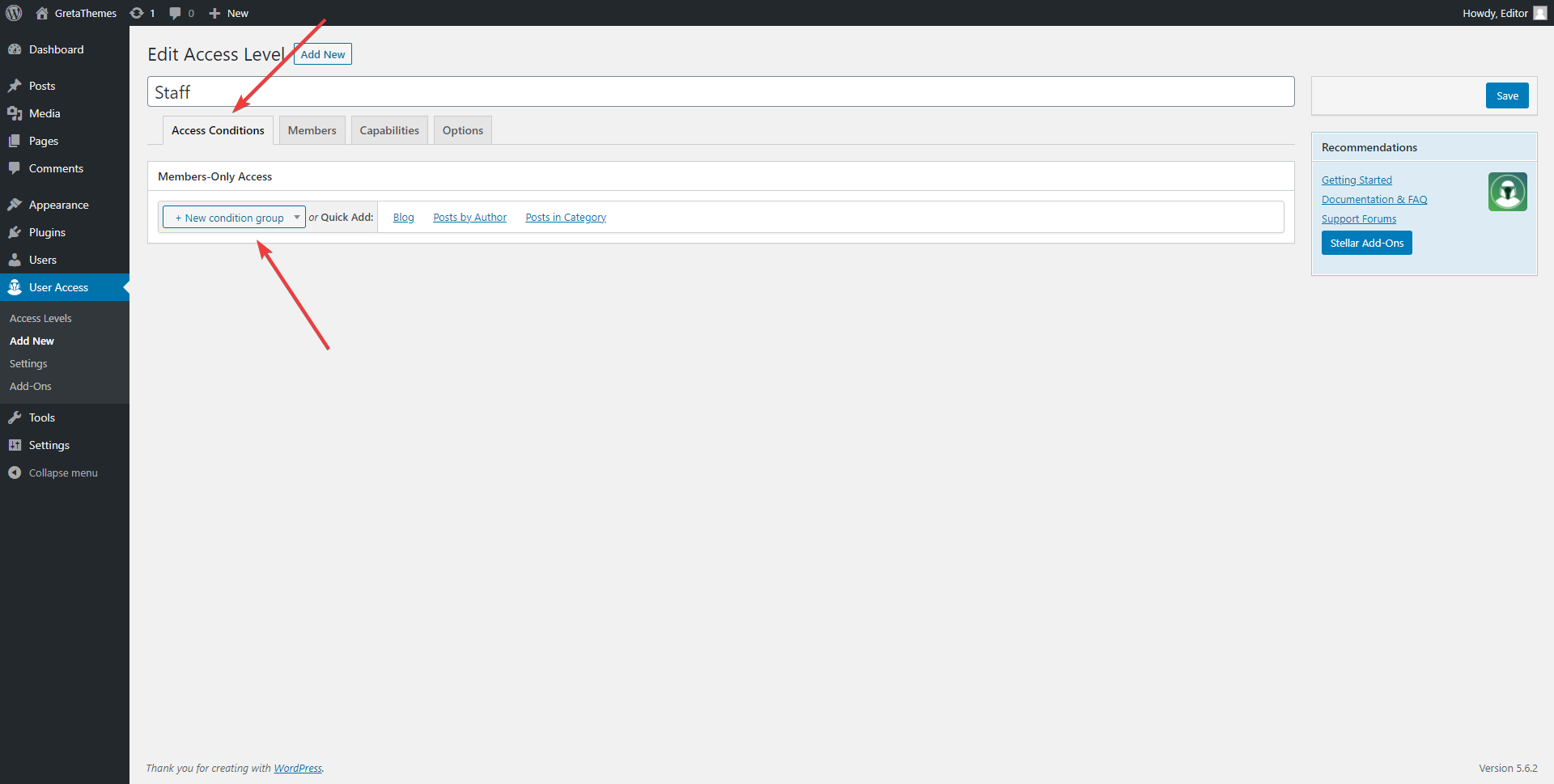
Task: Click the Collapse menu arrow icon
Action: (15, 473)
